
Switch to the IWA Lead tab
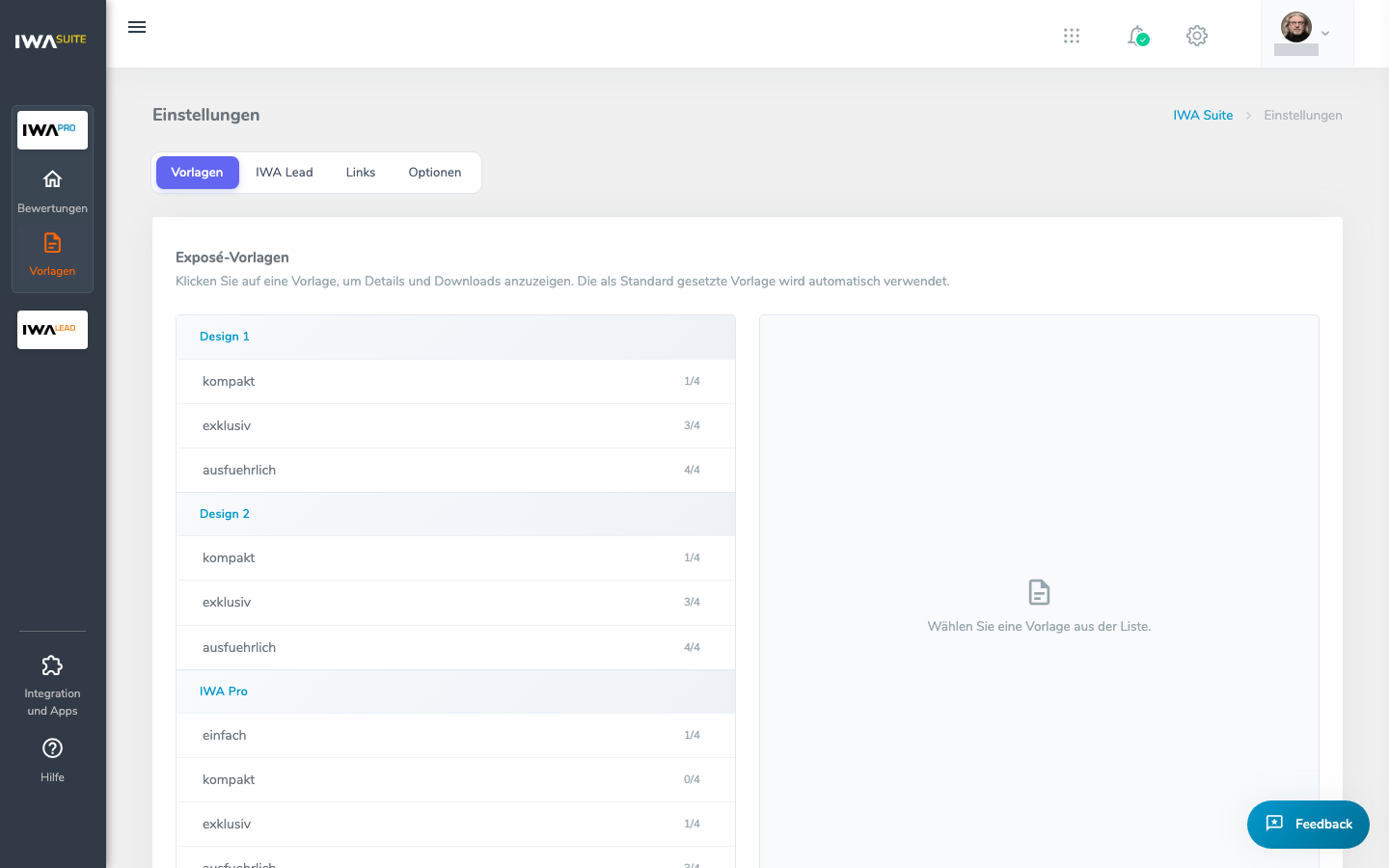click(285, 173)
